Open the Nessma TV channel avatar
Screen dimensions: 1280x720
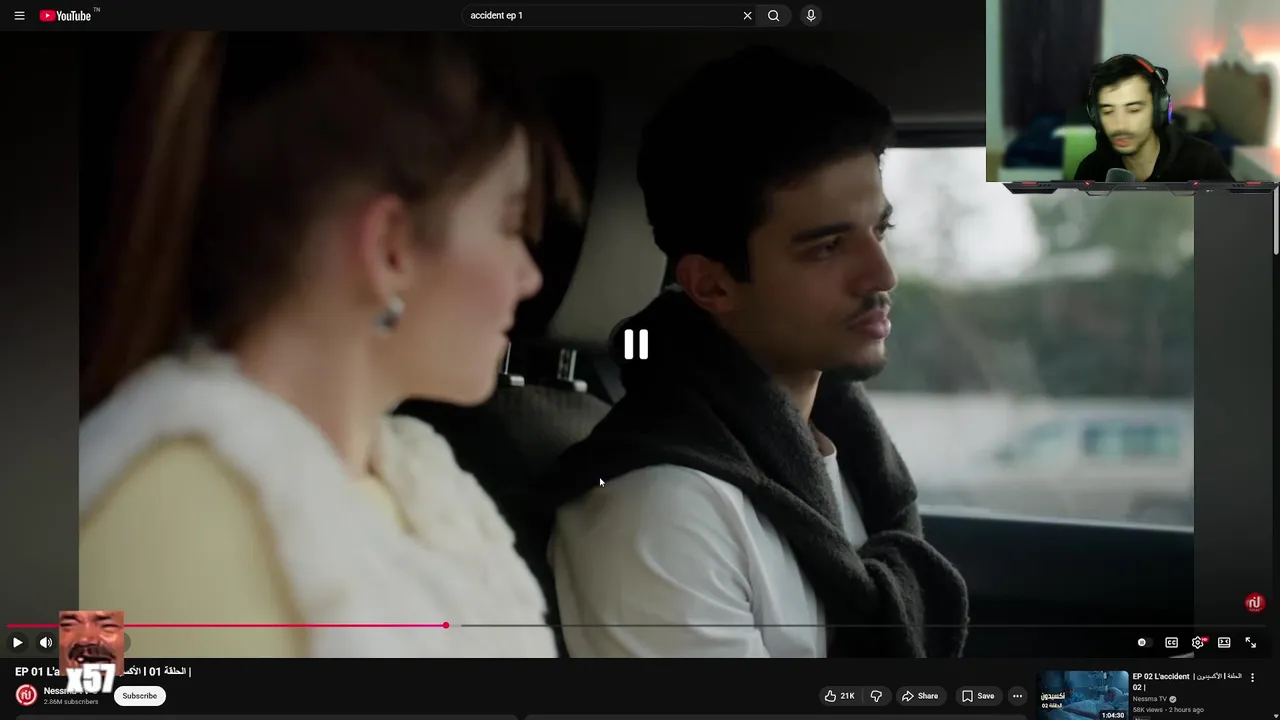[26, 695]
